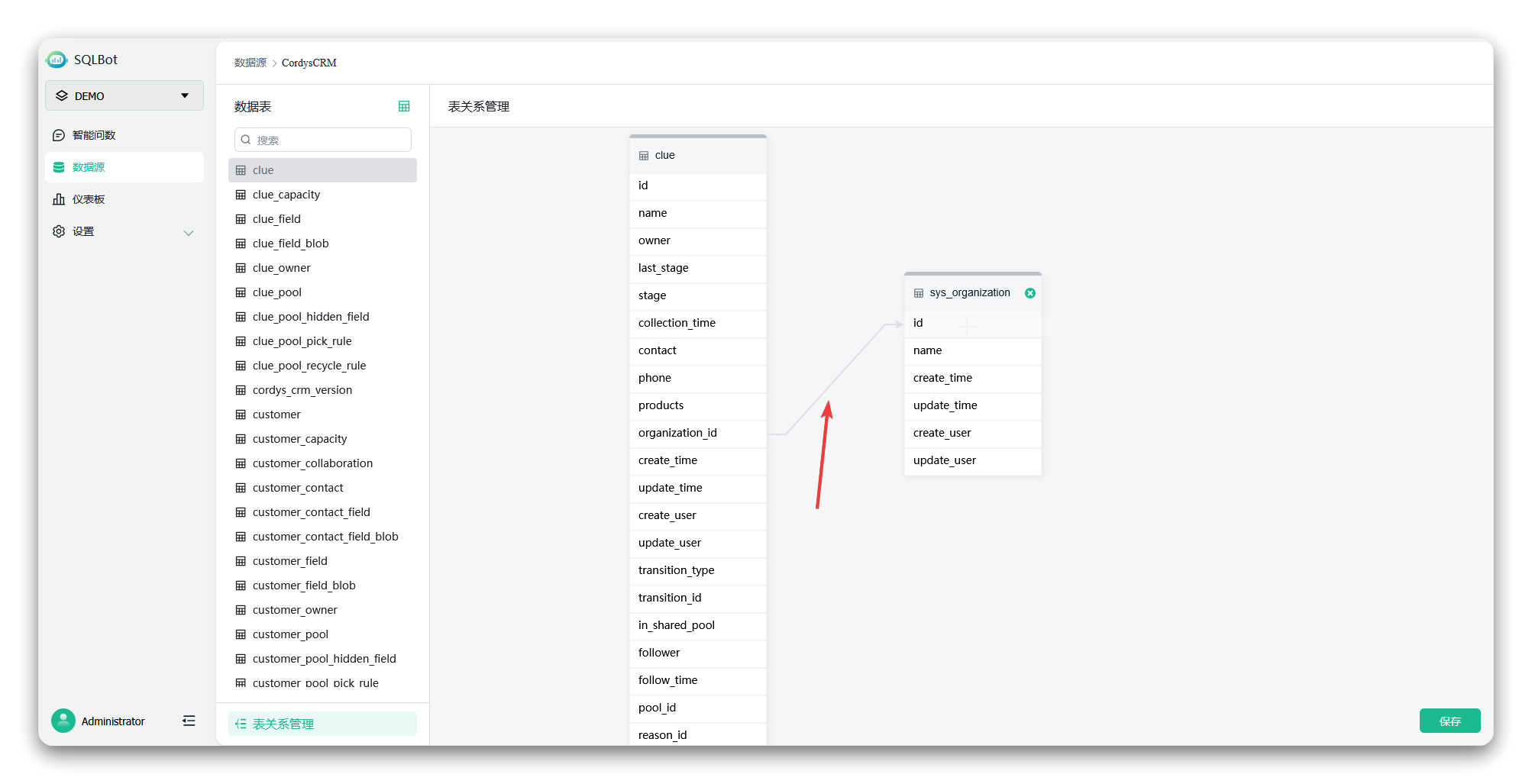Select clue_capacity table in the list
The height and width of the screenshot is (784, 1532).
(286, 195)
